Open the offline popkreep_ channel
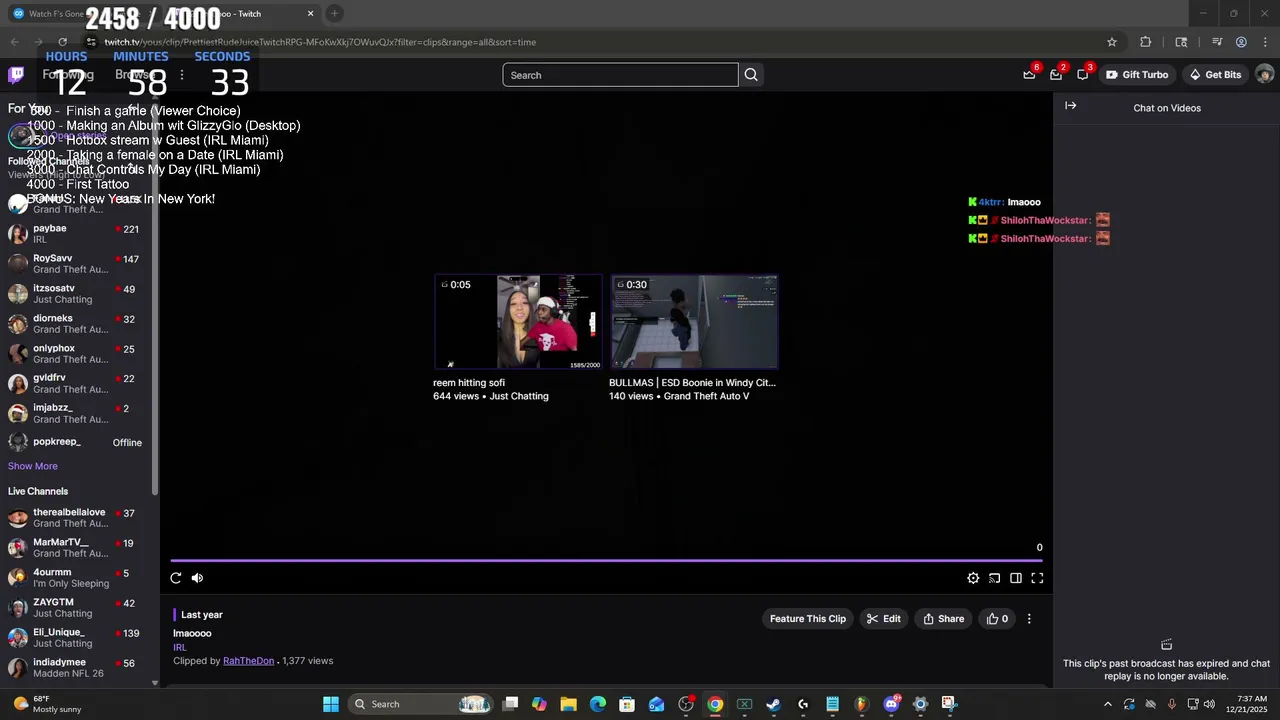Screen dimensions: 1280x720 point(78,442)
